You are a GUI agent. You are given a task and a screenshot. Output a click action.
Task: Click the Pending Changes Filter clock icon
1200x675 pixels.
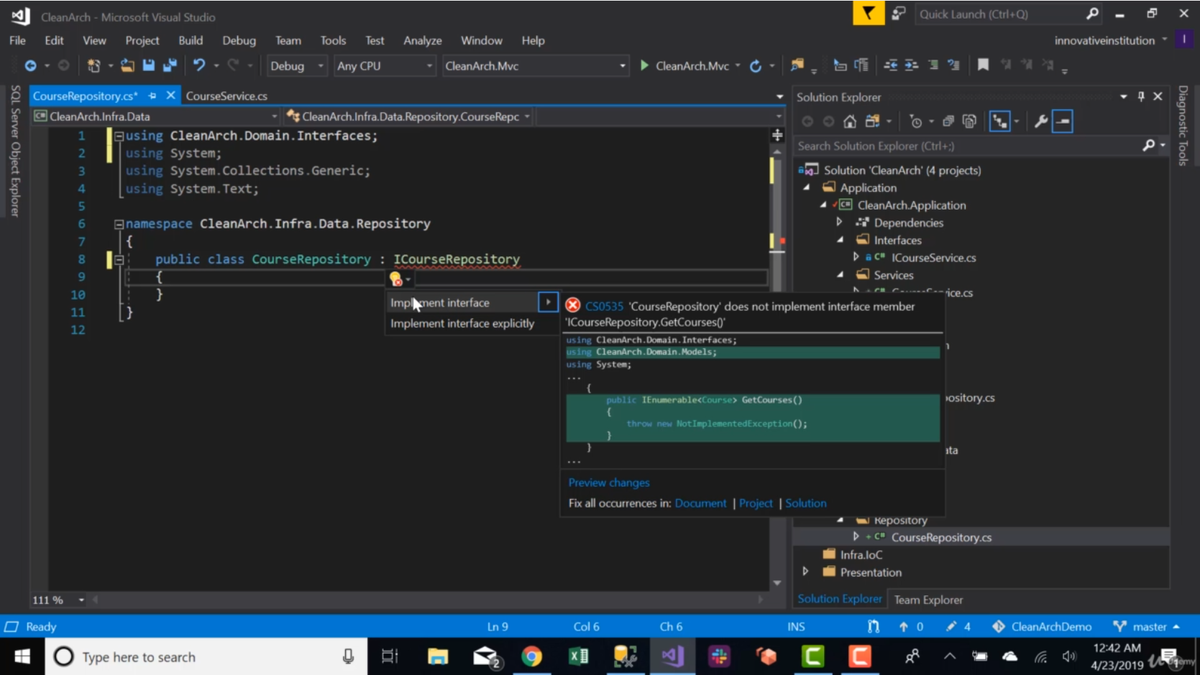click(x=916, y=122)
